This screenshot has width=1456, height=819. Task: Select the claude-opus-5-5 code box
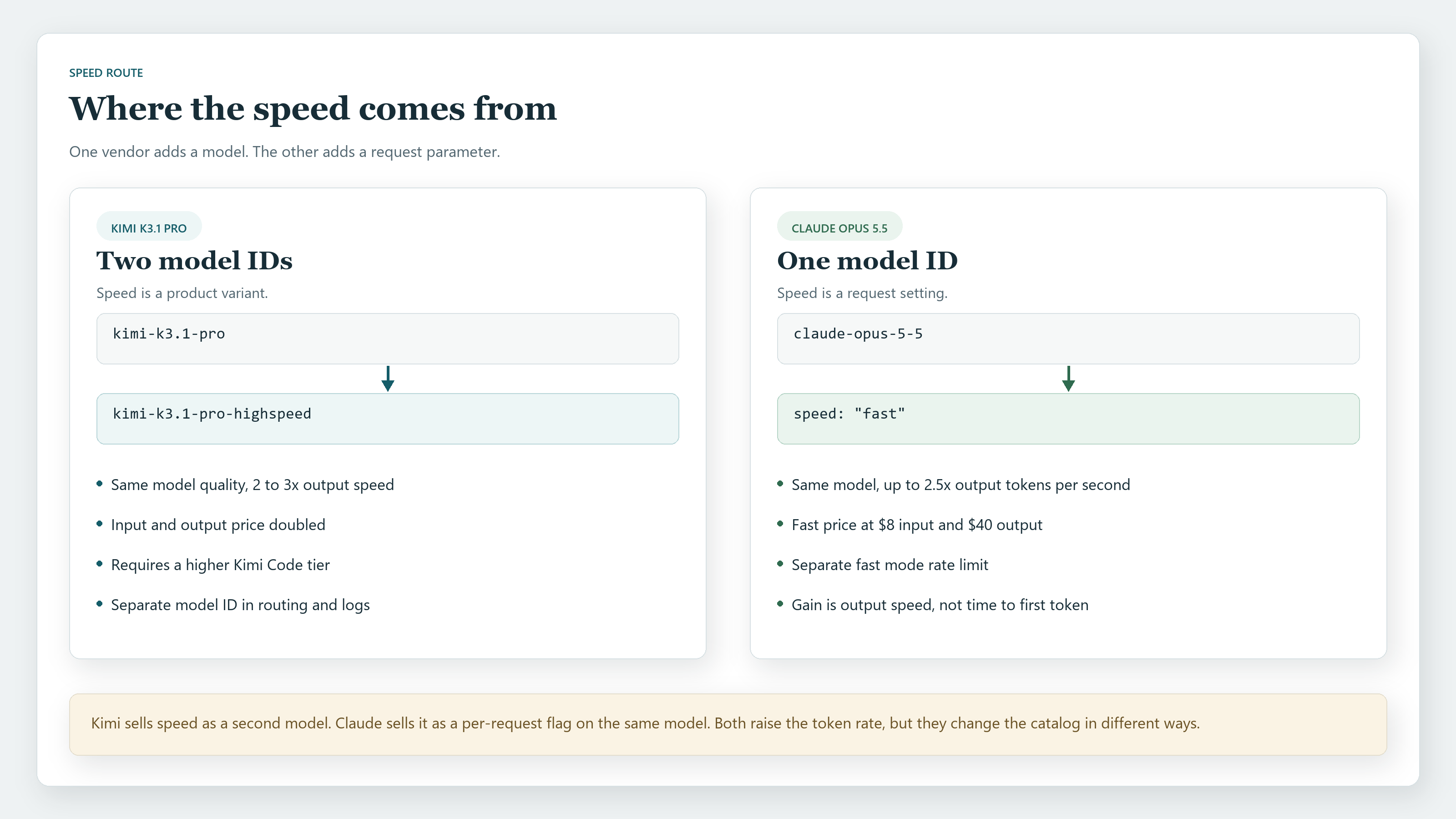tap(1068, 339)
